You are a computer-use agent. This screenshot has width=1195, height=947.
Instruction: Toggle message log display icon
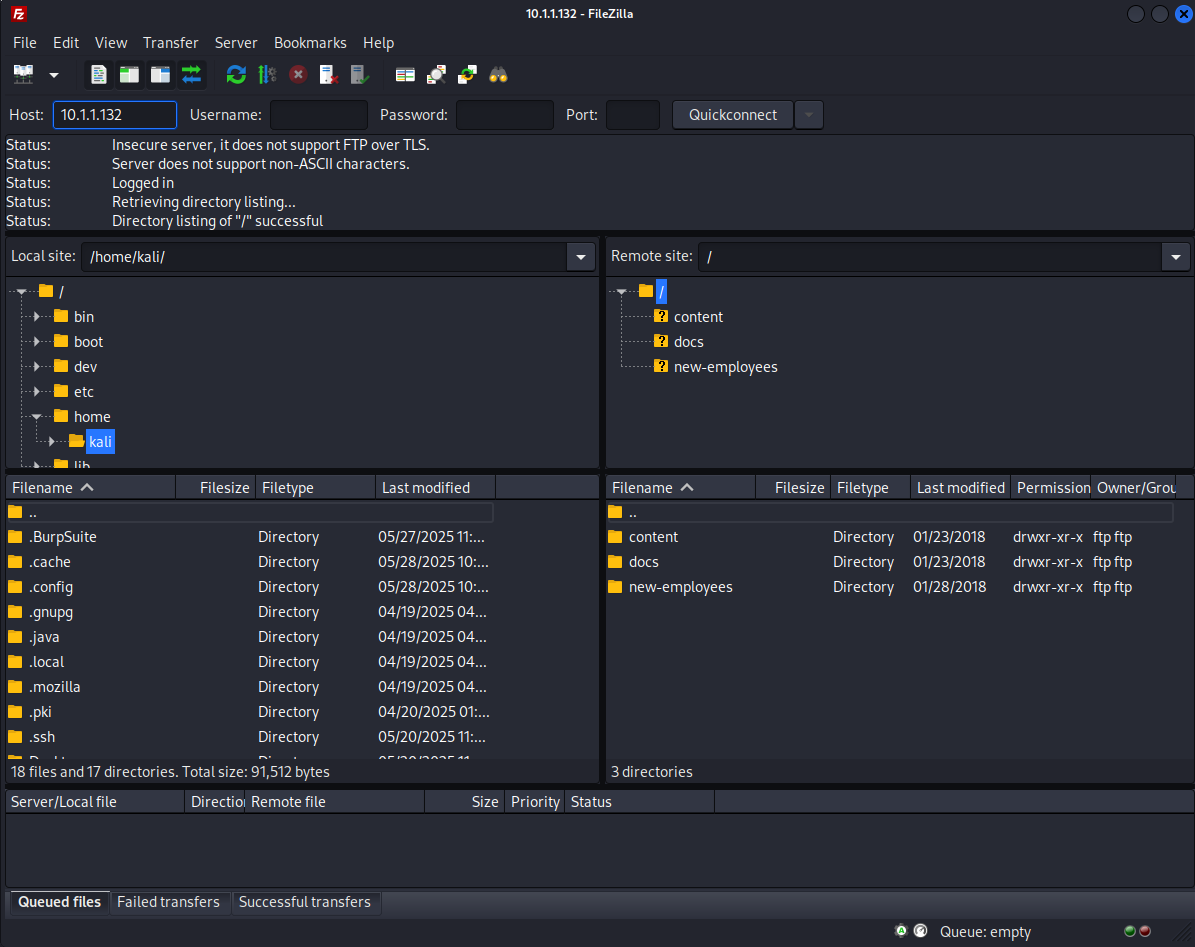click(x=98, y=74)
